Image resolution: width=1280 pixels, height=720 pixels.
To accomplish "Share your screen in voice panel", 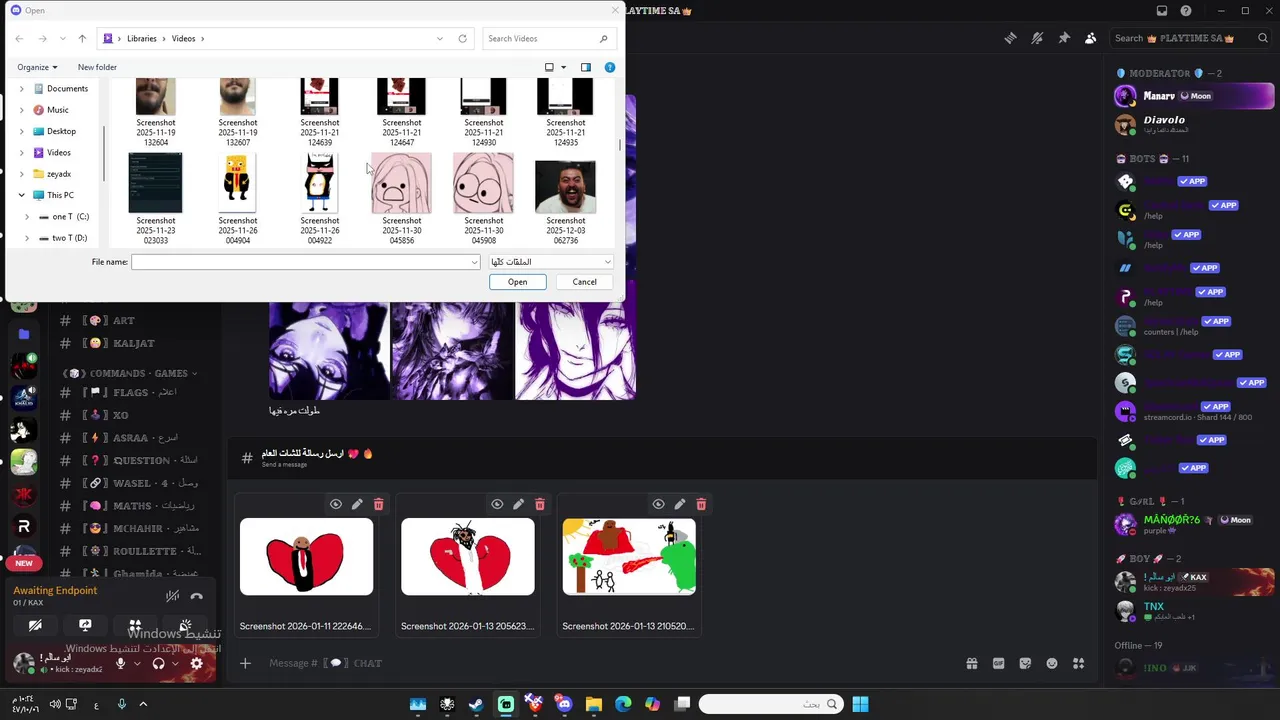I will tap(85, 626).
